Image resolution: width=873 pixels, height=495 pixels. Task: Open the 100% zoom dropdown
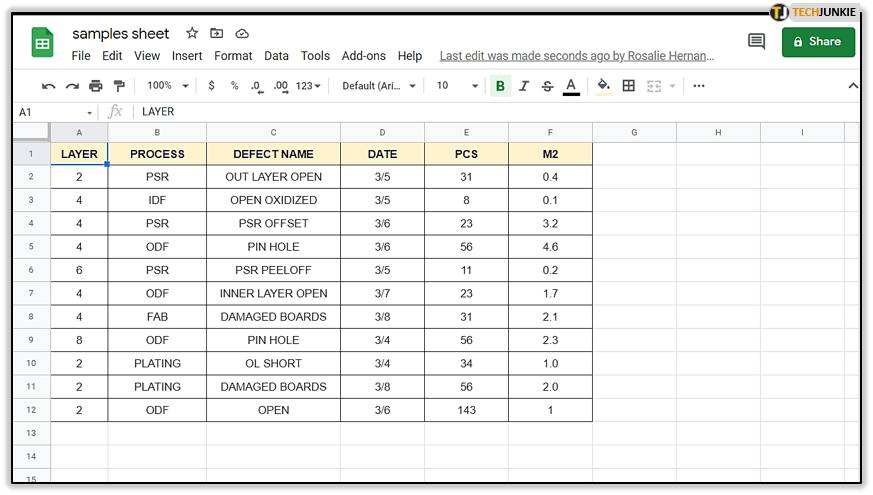pyautogui.click(x=165, y=86)
